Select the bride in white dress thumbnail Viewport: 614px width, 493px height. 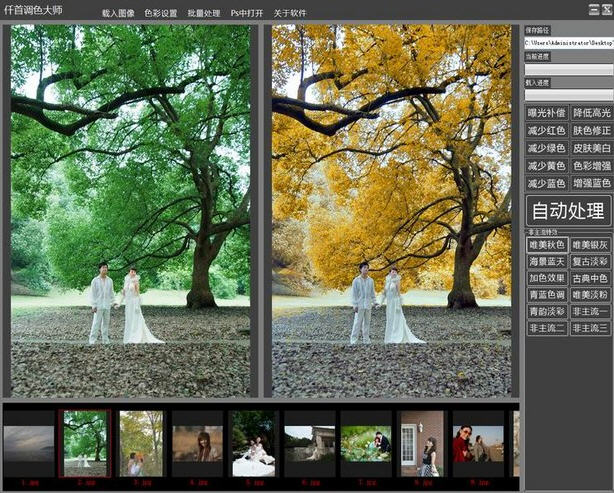point(253,441)
